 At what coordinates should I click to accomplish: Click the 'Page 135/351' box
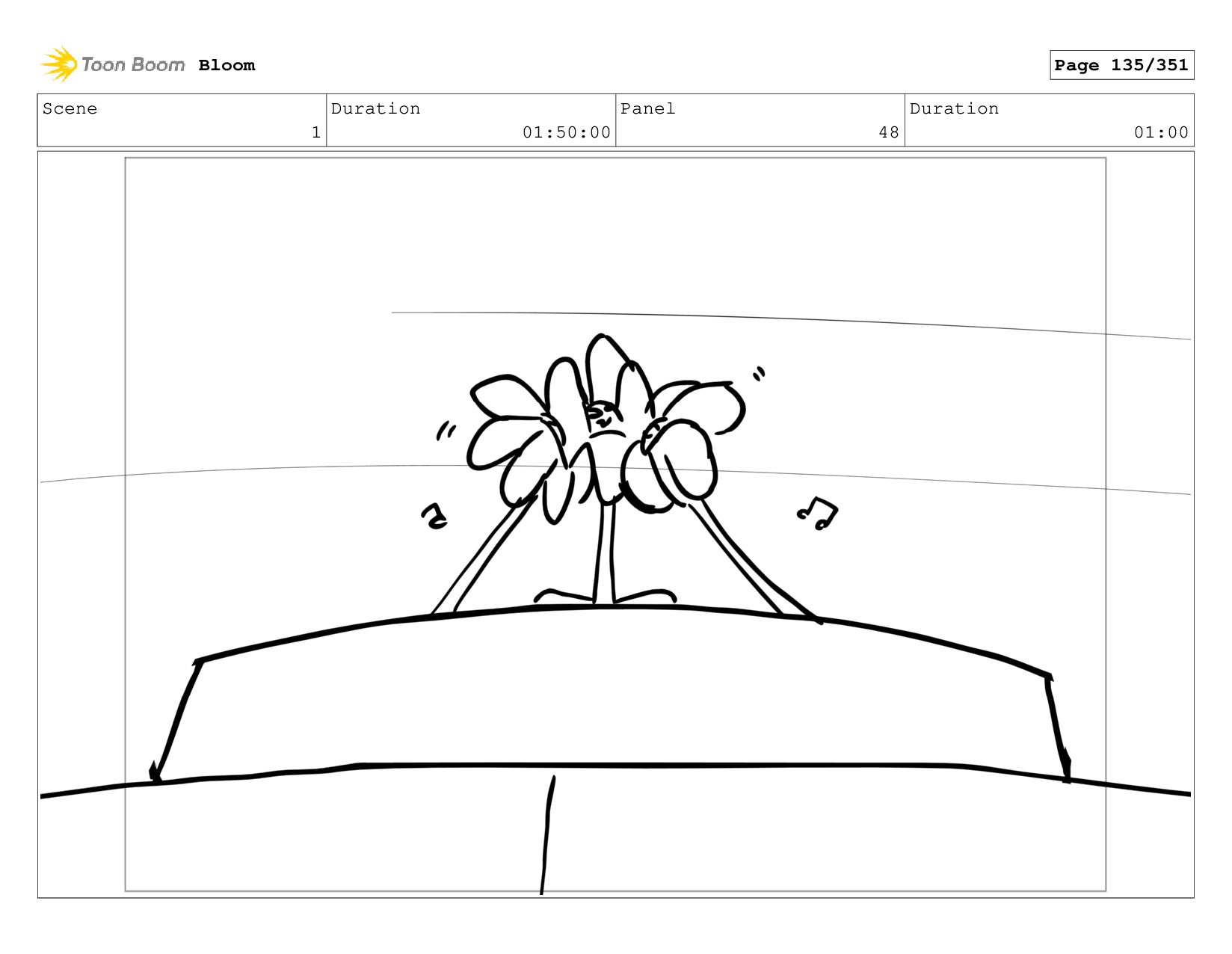pos(1121,65)
